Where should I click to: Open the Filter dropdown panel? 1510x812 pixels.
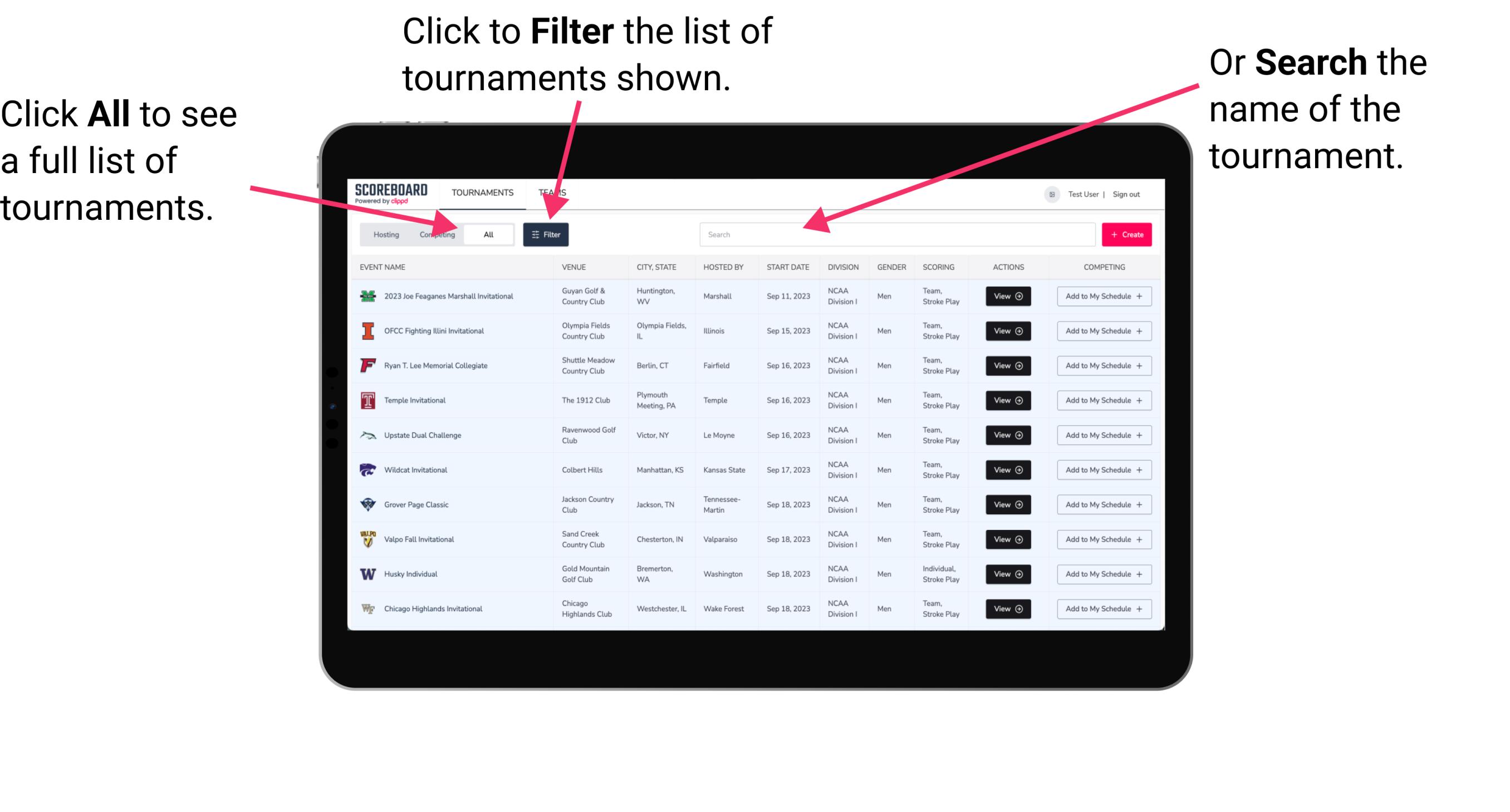[x=546, y=234]
